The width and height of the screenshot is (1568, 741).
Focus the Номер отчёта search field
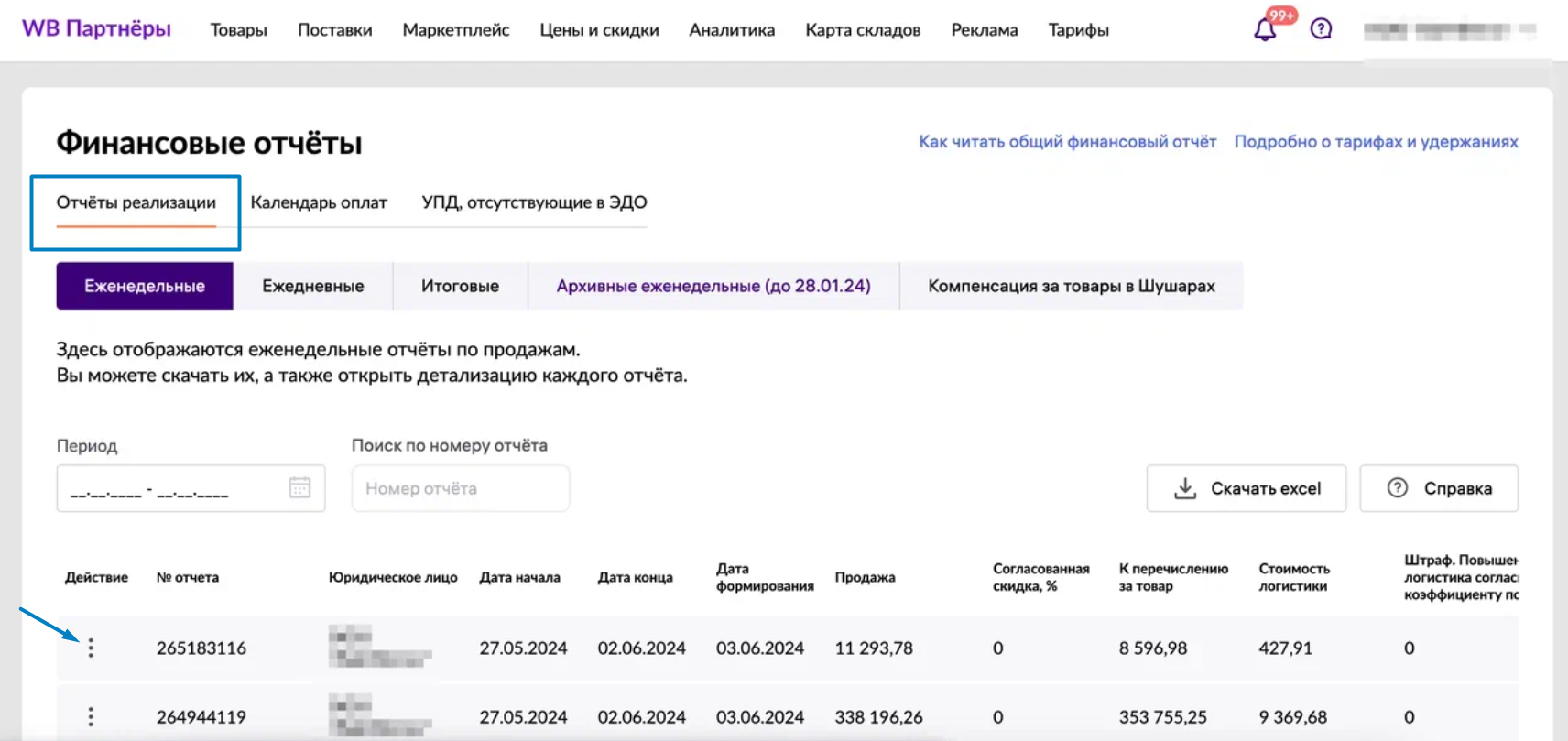pos(460,488)
